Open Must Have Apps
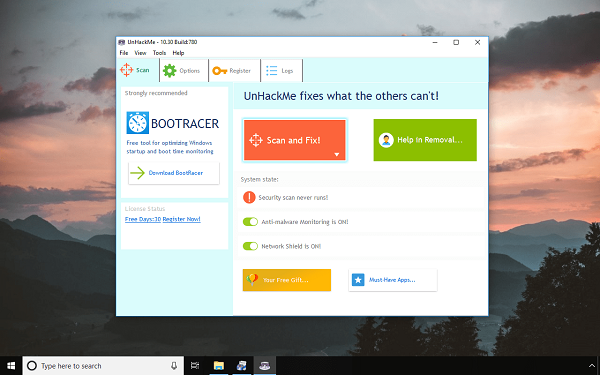Image resolution: width=600 pixels, height=375 pixels. (393, 280)
